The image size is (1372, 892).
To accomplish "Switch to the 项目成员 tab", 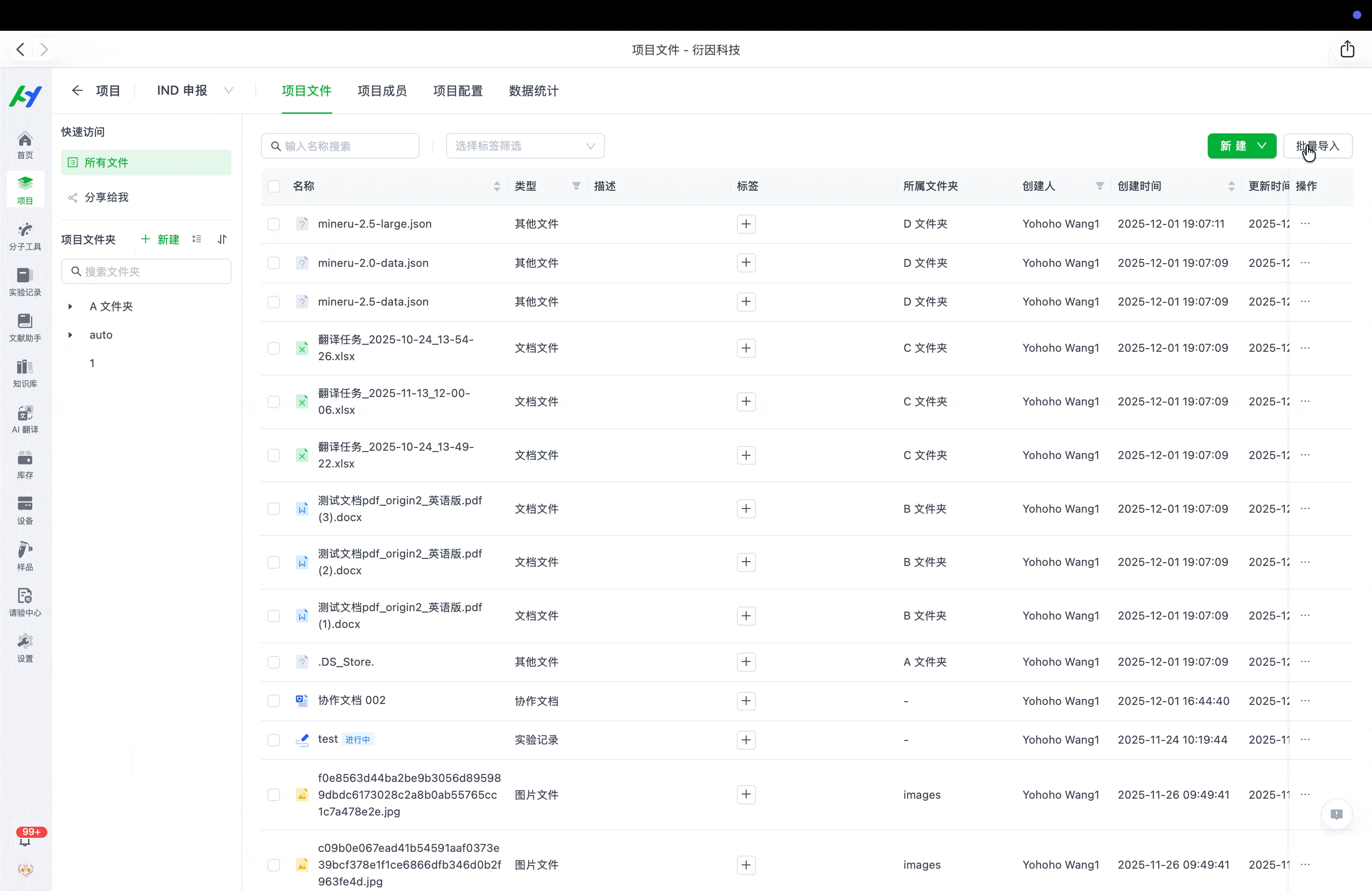I will pos(382,91).
